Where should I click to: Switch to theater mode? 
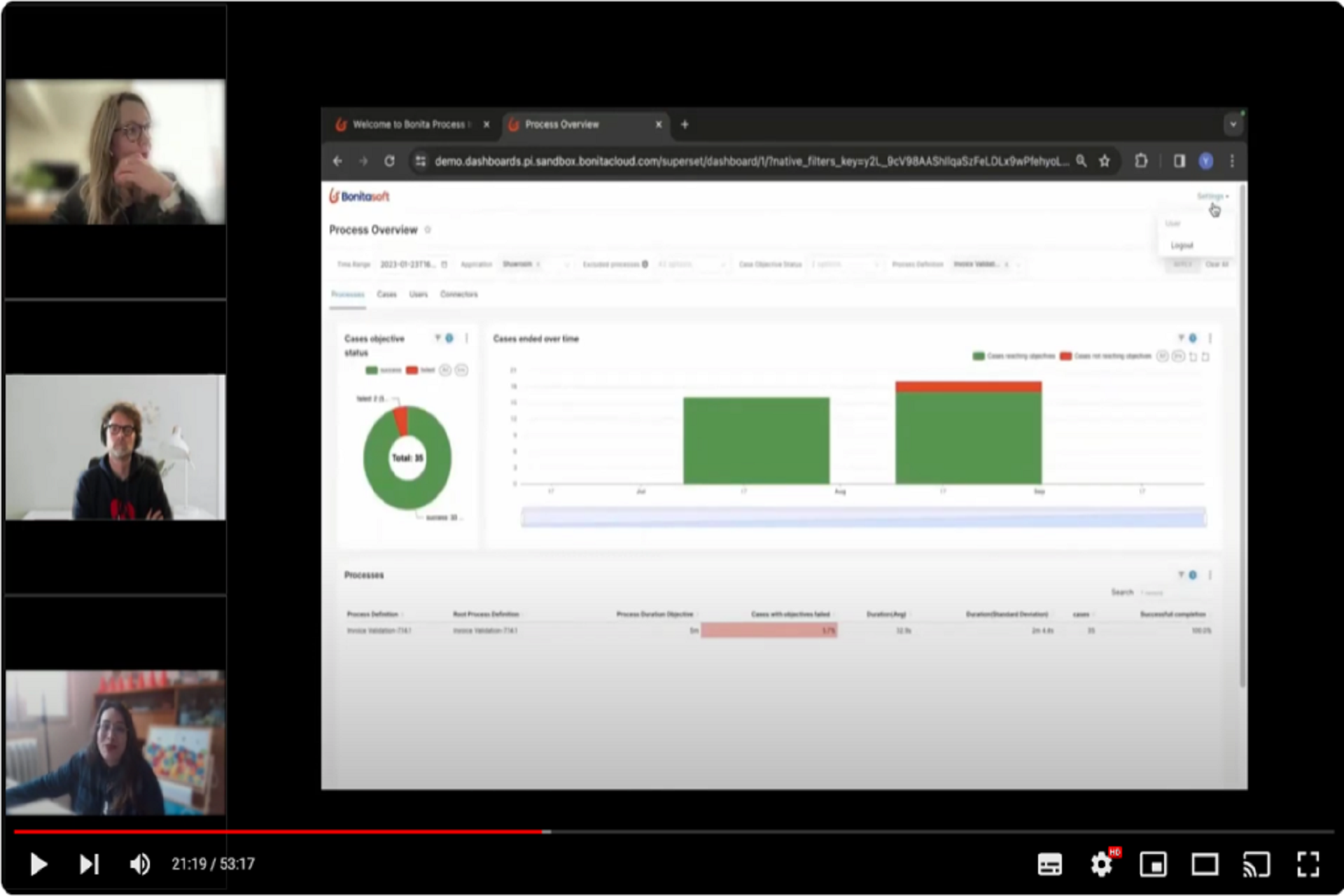pyautogui.click(x=1205, y=864)
